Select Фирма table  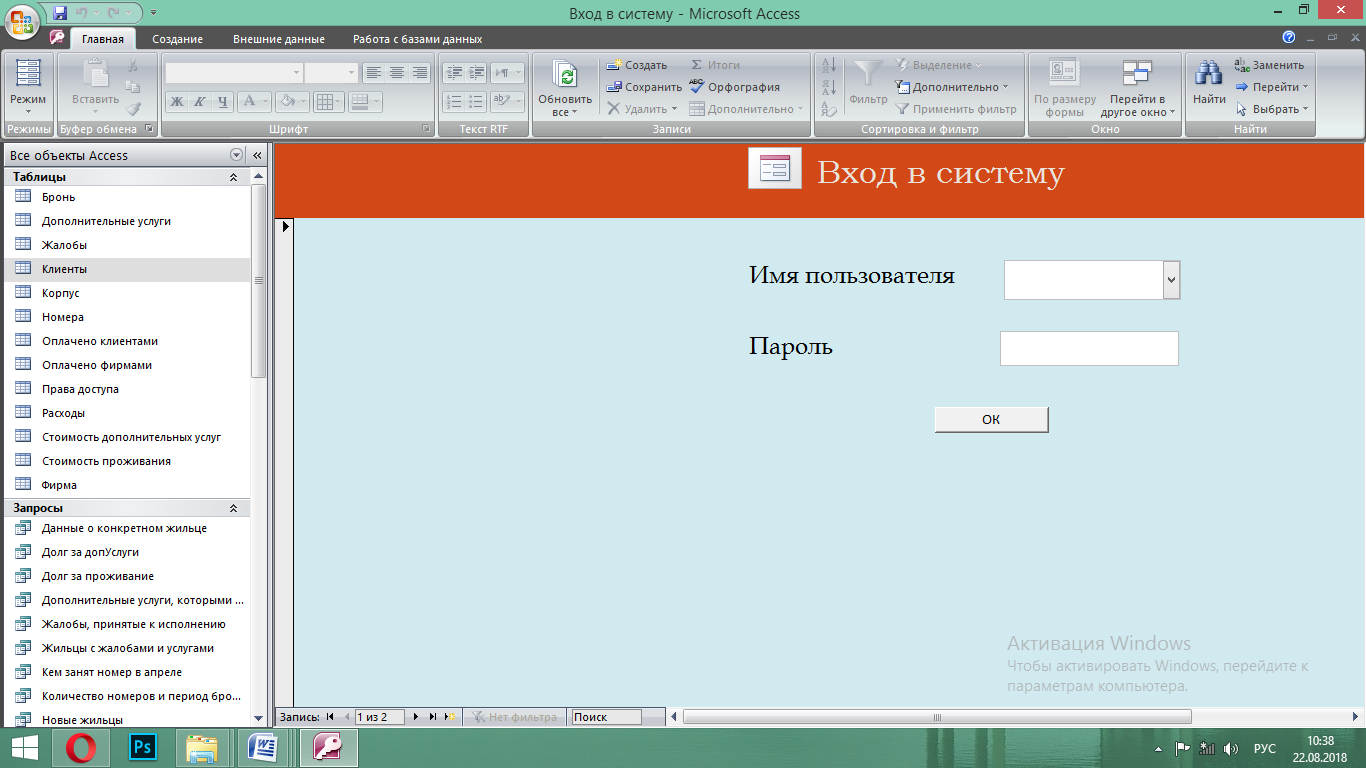tap(126, 485)
